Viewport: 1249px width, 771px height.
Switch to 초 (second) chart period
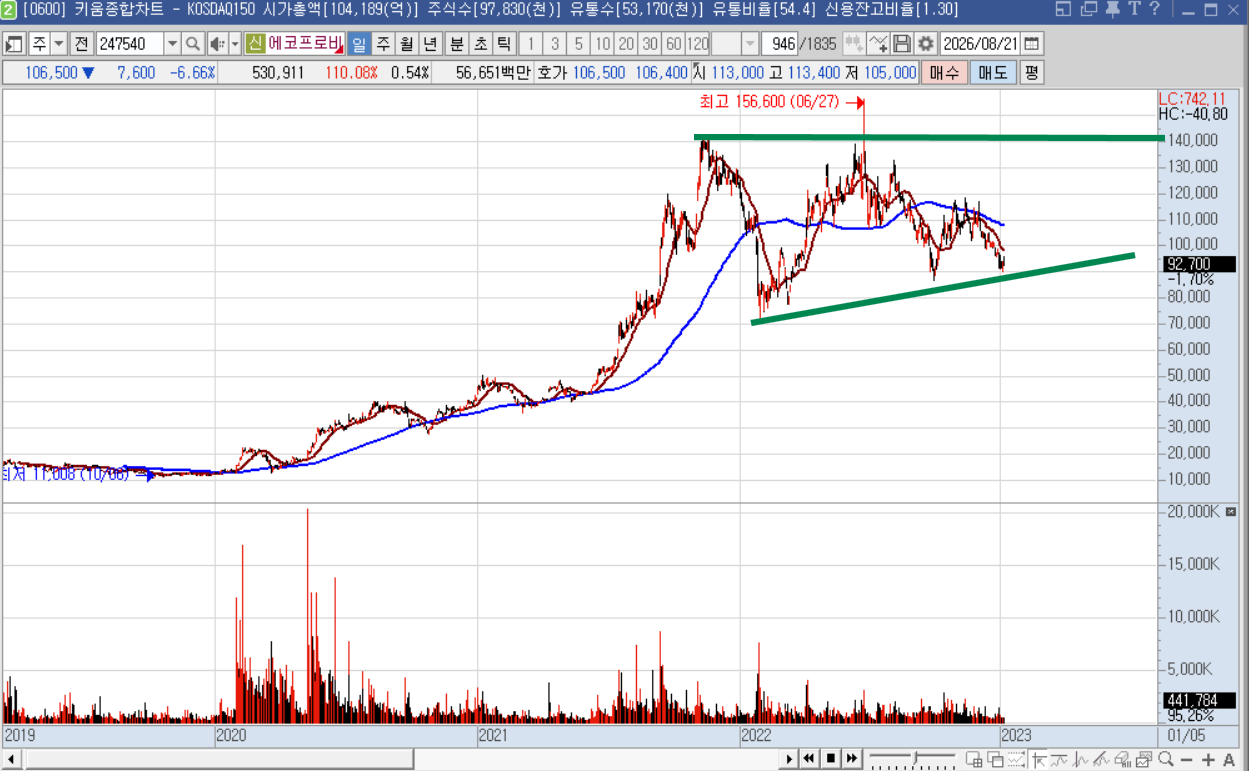coord(480,45)
